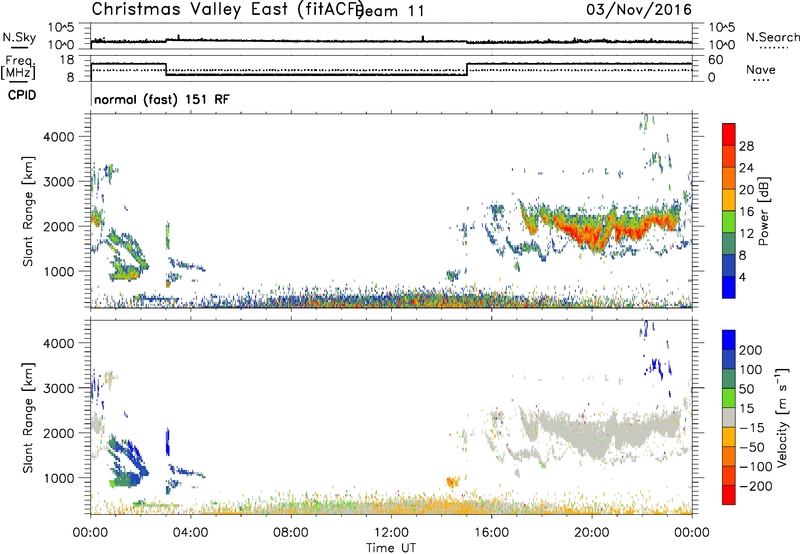The width and height of the screenshot is (800, 554).
Task: Click the 'normal (fast) 151 RF' text
Action: coord(162,99)
